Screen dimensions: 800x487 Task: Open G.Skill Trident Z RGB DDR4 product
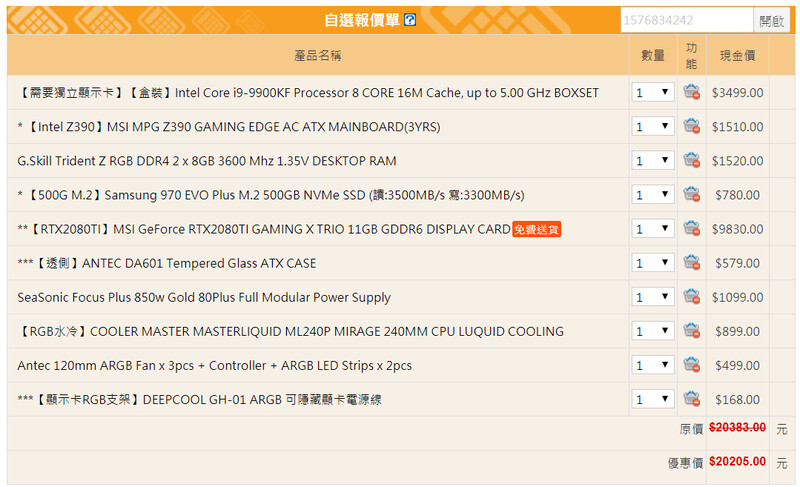click(x=207, y=161)
